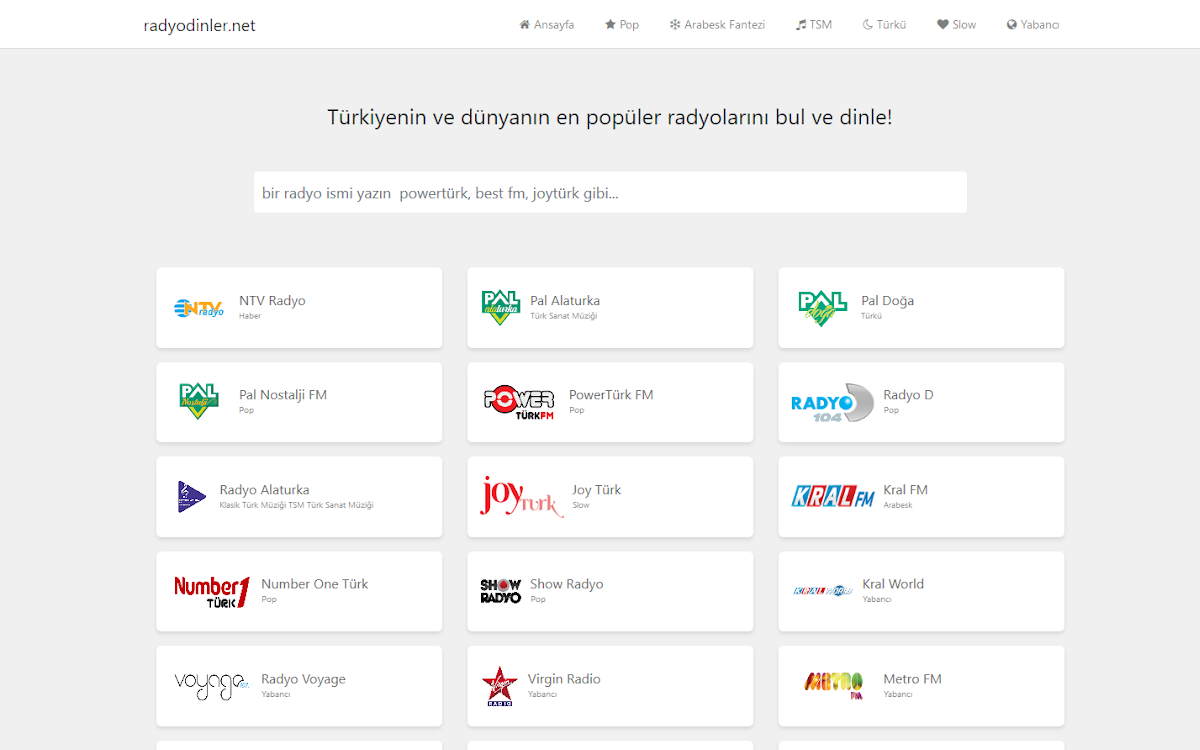The width and height of the screenshot is (1200, 750).
Task: Click the Arabesk label under Kral FM
Action: coord(898,505)
